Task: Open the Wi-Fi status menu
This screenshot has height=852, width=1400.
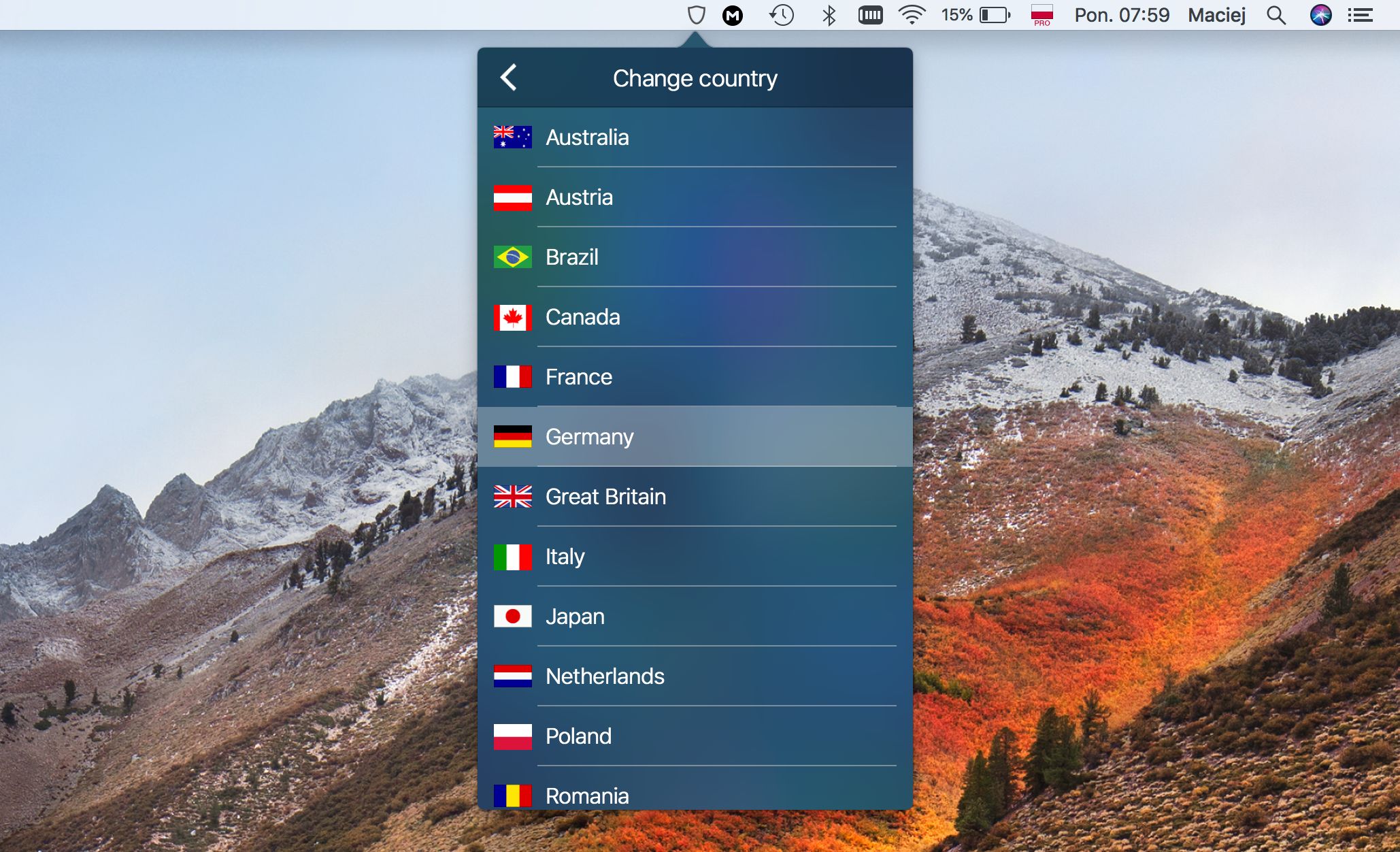Action: pyautogui.click(x=912, y=15)
